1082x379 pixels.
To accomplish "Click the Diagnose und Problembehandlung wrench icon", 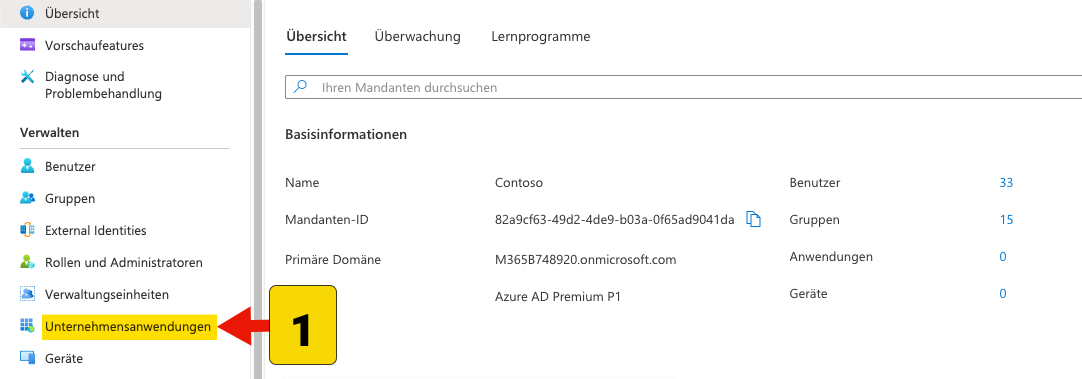I will (x=28, y=77).
